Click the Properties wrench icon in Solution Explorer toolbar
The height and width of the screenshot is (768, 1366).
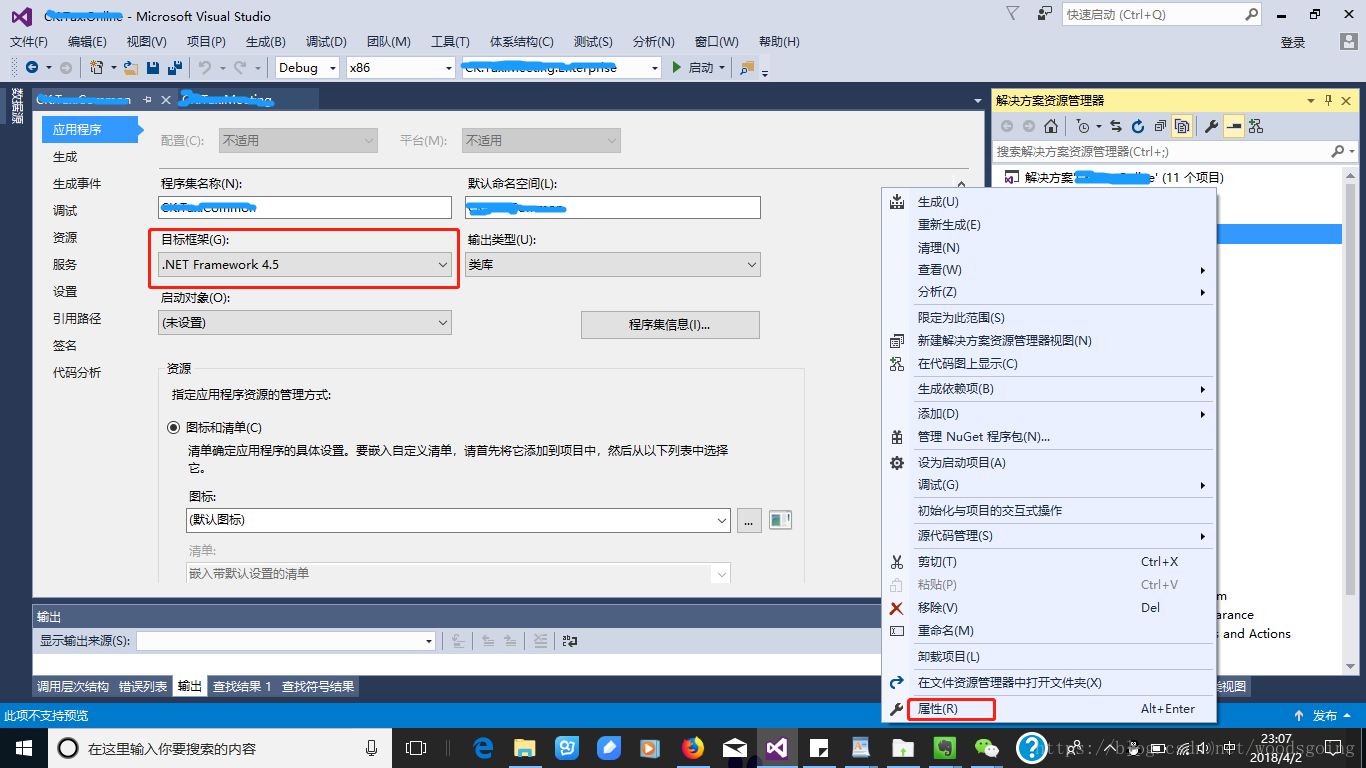point(1211,126)
